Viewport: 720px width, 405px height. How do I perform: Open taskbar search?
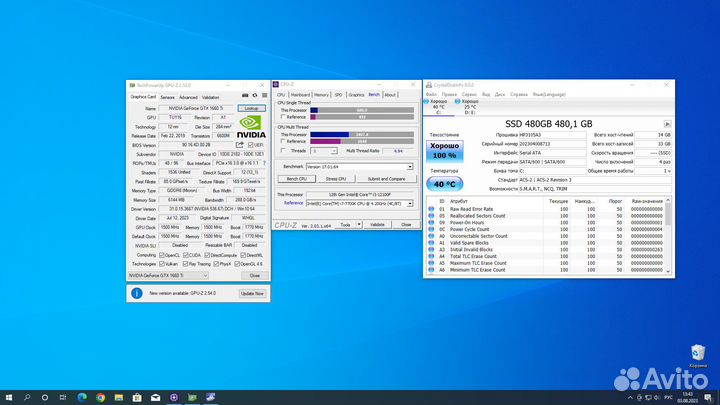(x=27, y=397)
